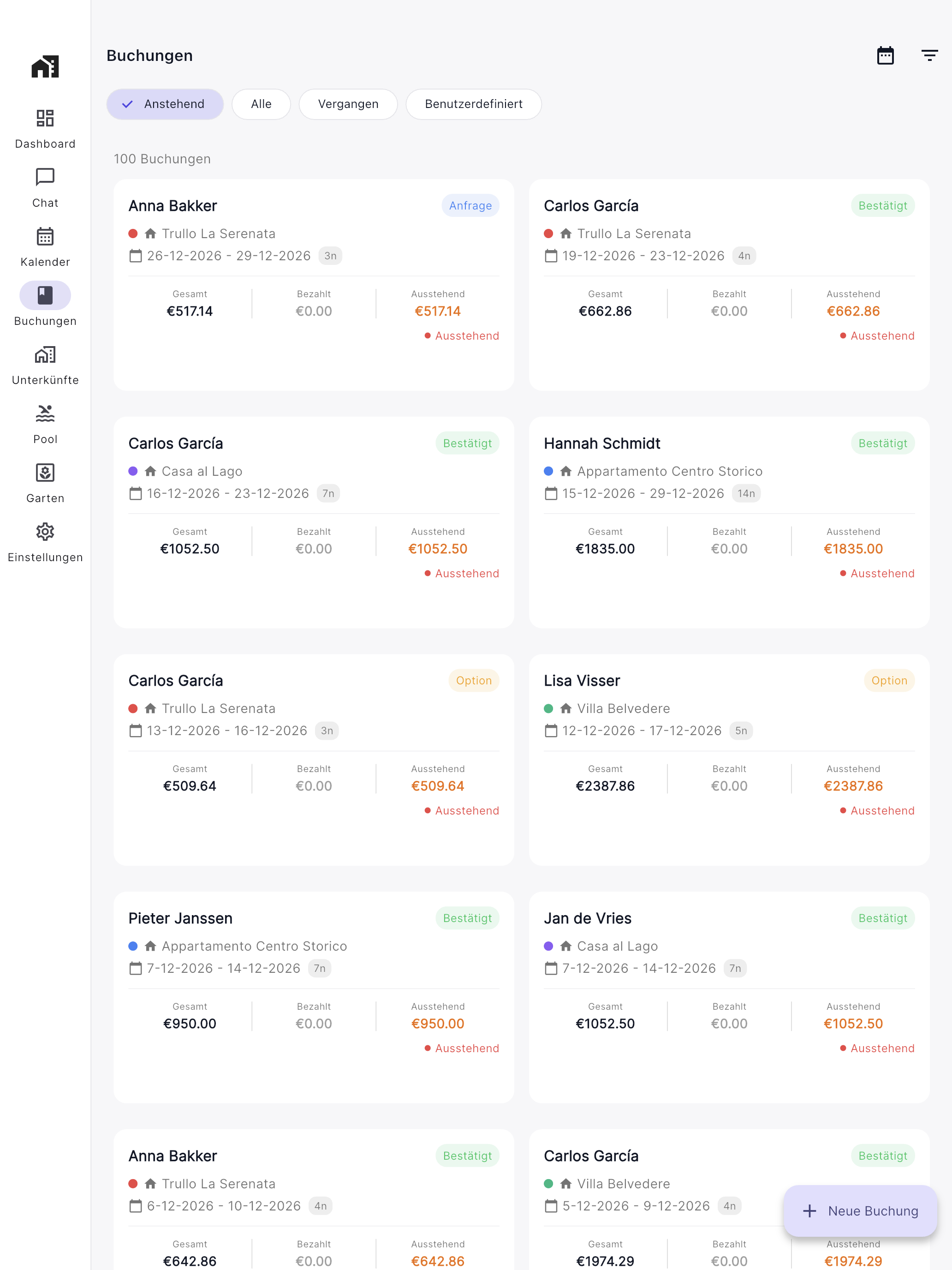952x1270 pixels.
Task: Click the "5n" nights badge
Action: [741, 731]
